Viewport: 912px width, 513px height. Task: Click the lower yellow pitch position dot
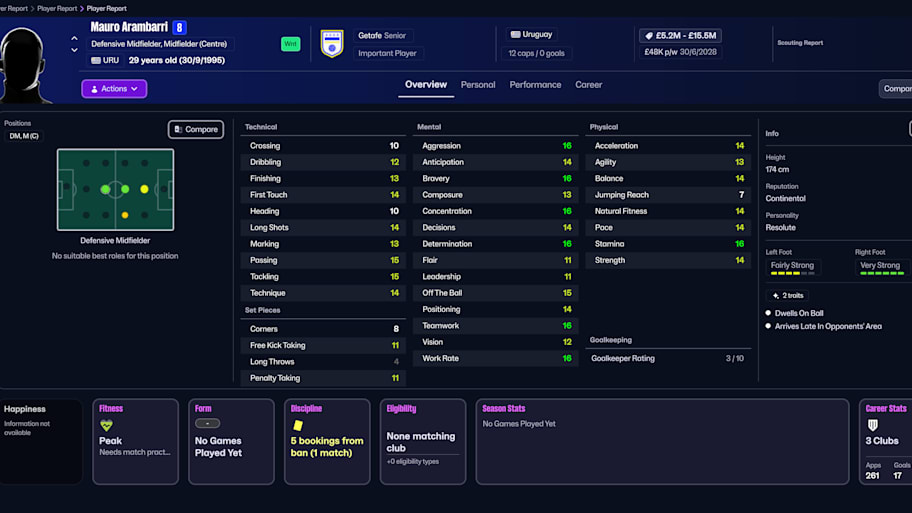coord(125,215)
